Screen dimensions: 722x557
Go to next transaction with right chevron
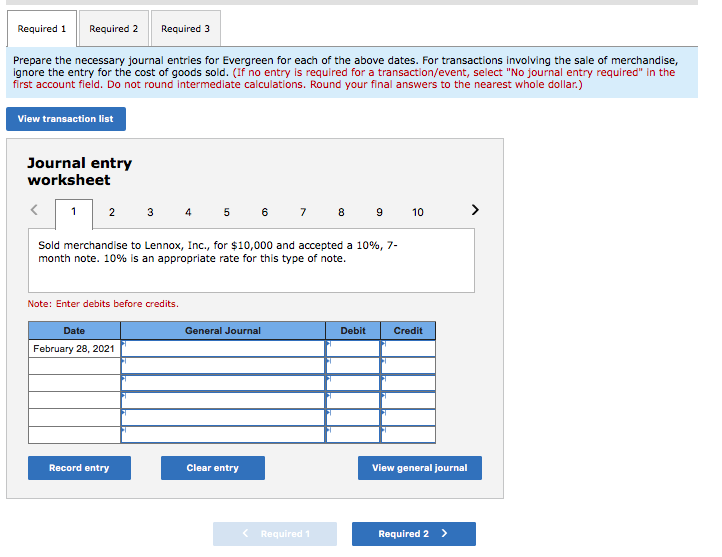475,210
